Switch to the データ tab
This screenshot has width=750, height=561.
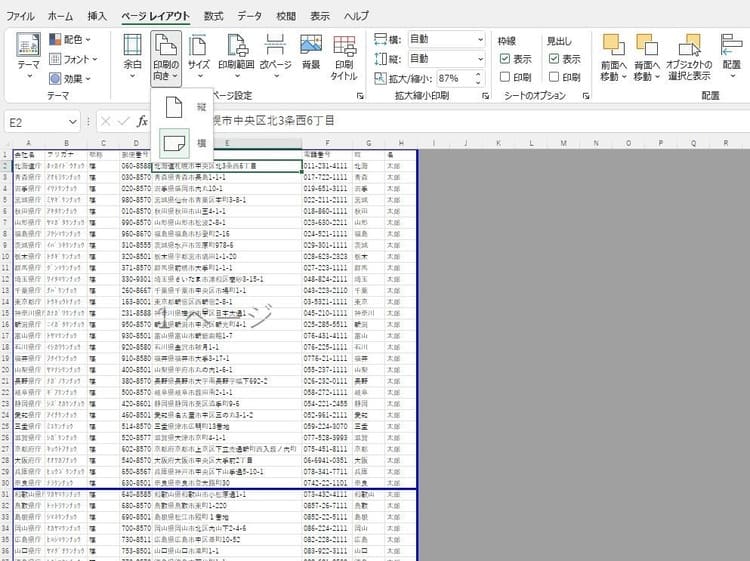tap(250, 16)
